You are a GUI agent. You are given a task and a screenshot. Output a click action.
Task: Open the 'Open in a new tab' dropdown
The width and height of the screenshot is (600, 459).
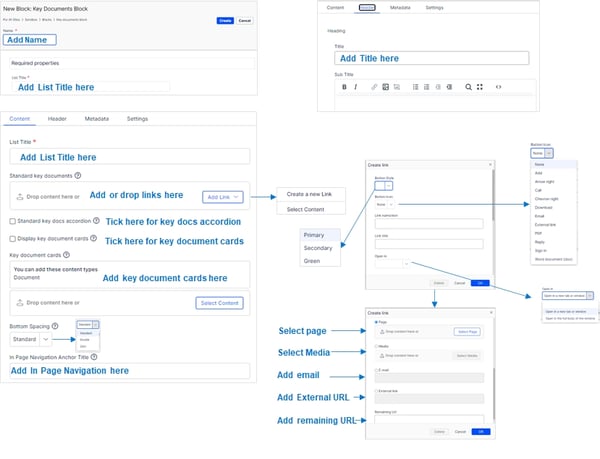pos(568,296)
